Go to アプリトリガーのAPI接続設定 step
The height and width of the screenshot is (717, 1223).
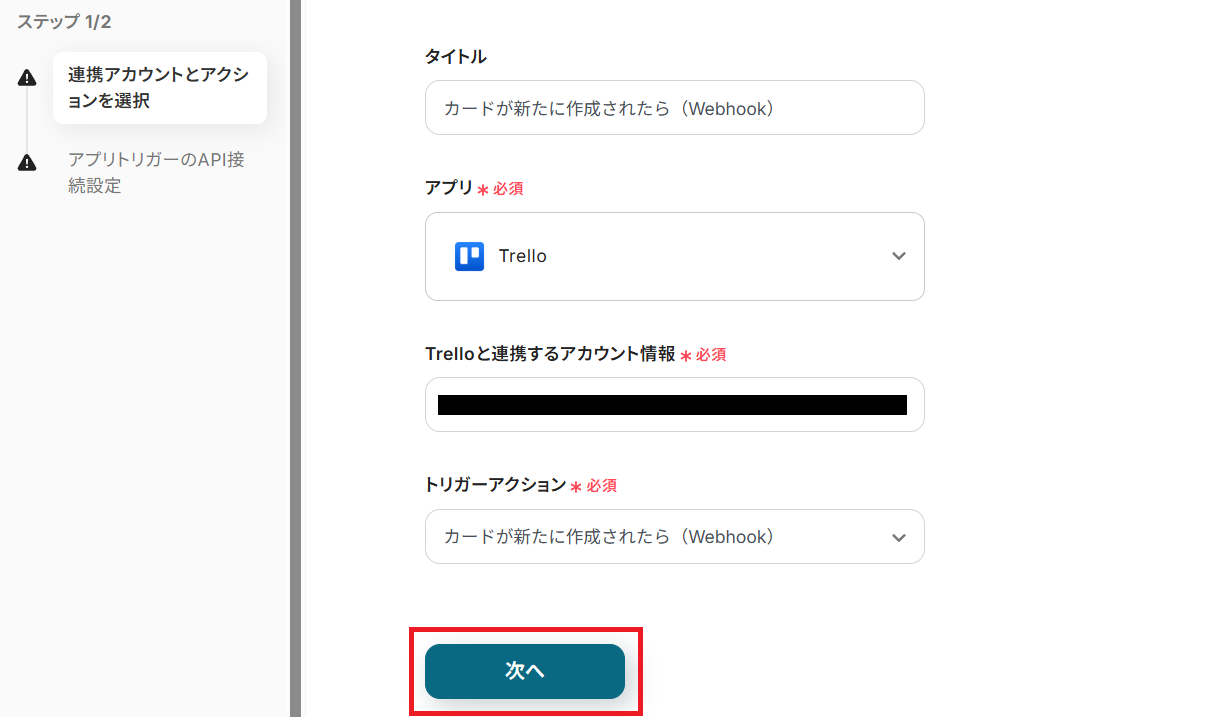pyautogui.click(x=156, y=172)
